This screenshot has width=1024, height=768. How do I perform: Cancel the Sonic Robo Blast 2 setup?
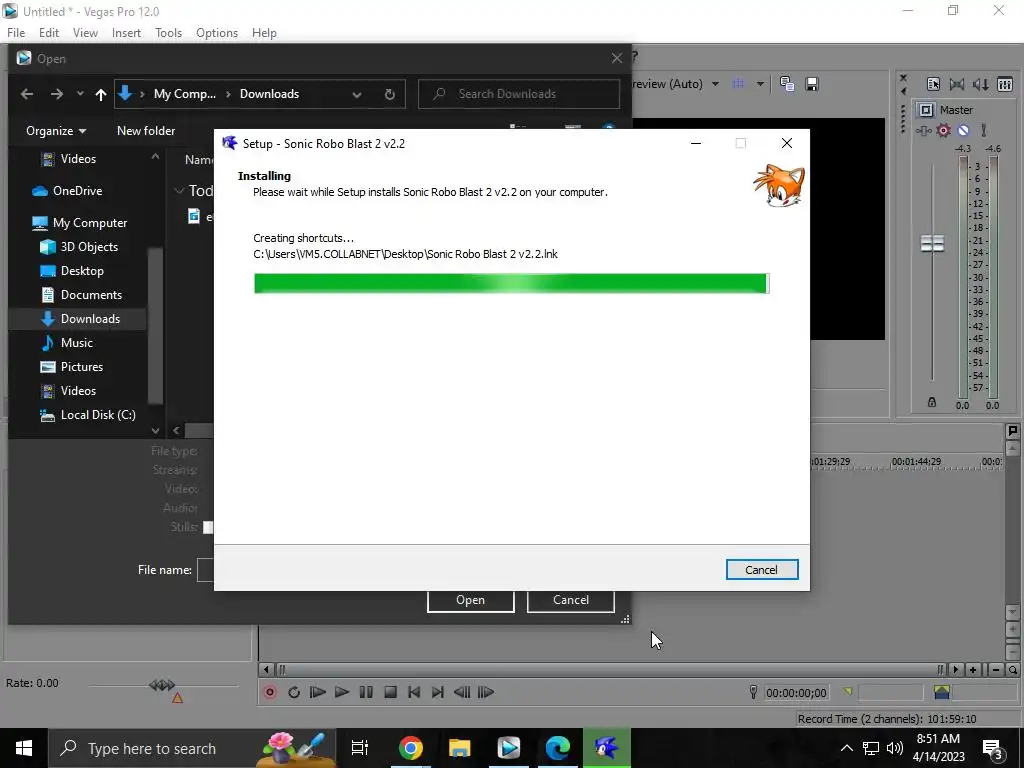[761, 569]
